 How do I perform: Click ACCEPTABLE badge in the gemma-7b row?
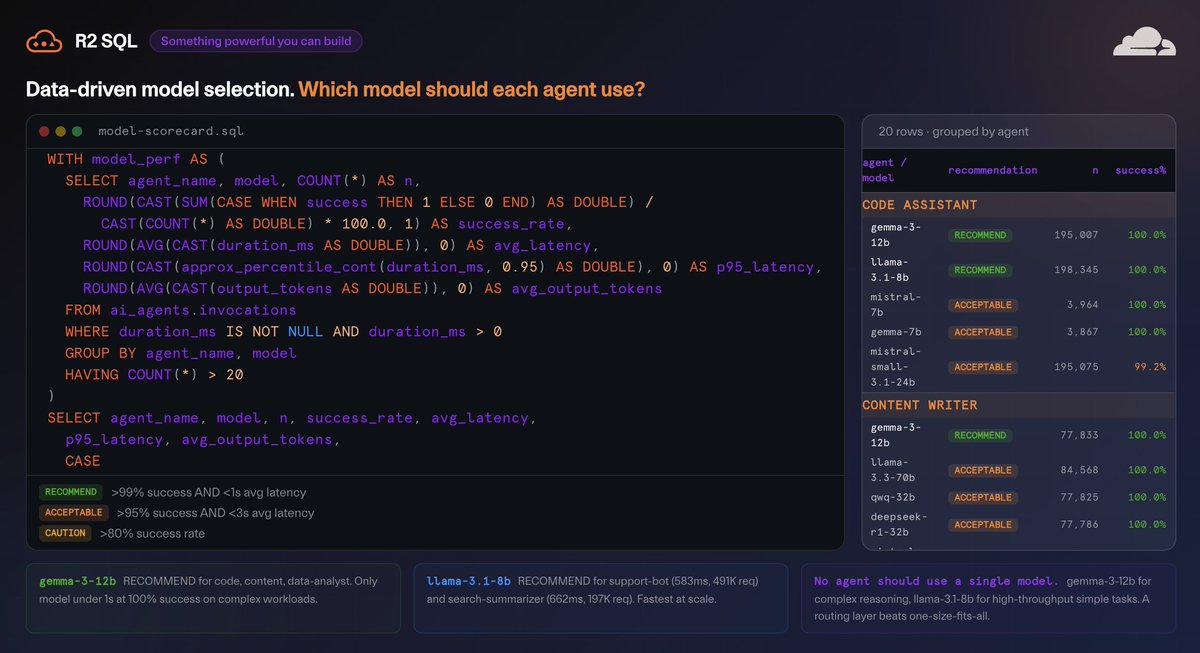(983, 332)
